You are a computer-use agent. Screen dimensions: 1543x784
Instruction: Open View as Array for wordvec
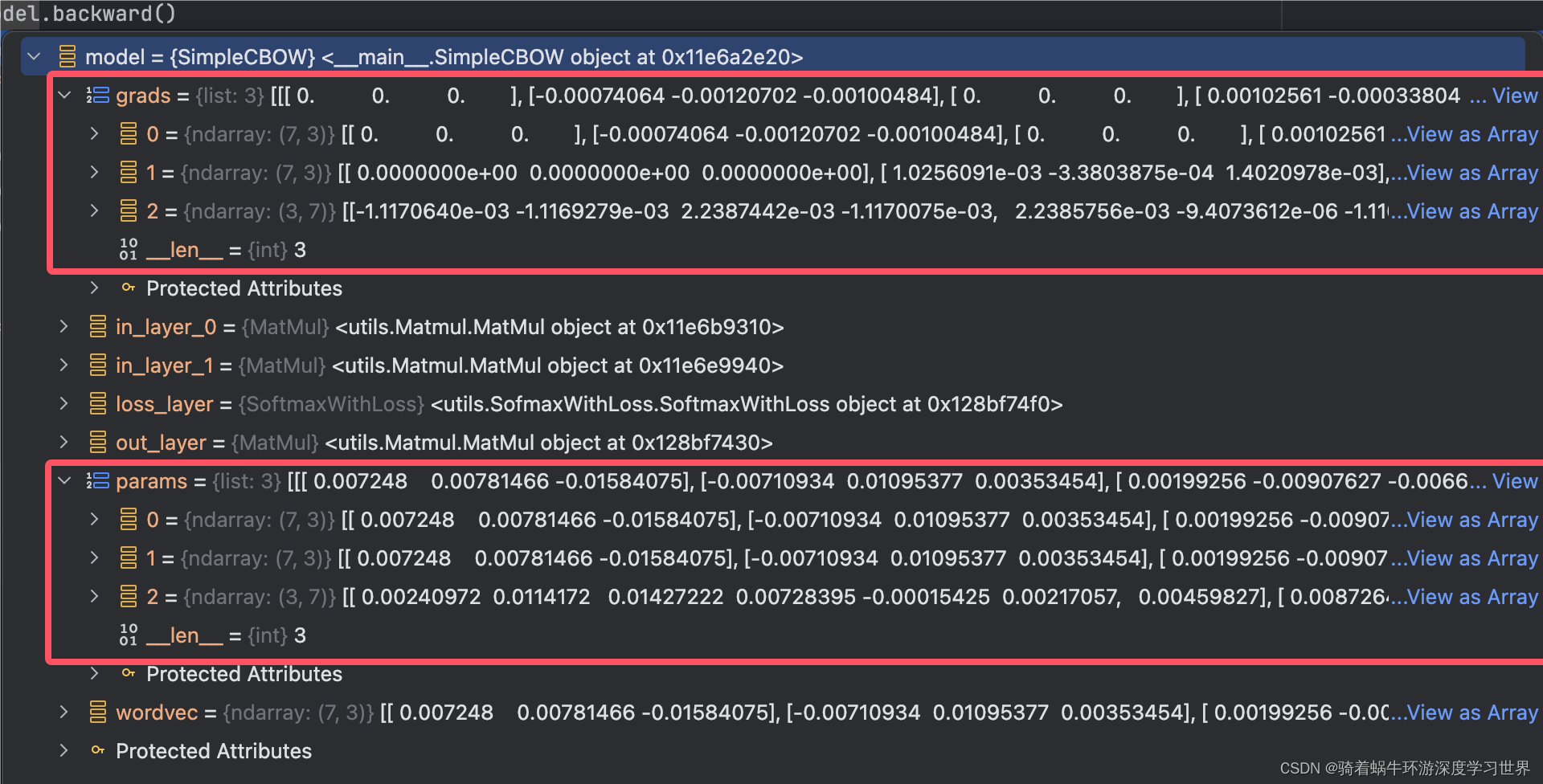click(x=1472, y=713)
